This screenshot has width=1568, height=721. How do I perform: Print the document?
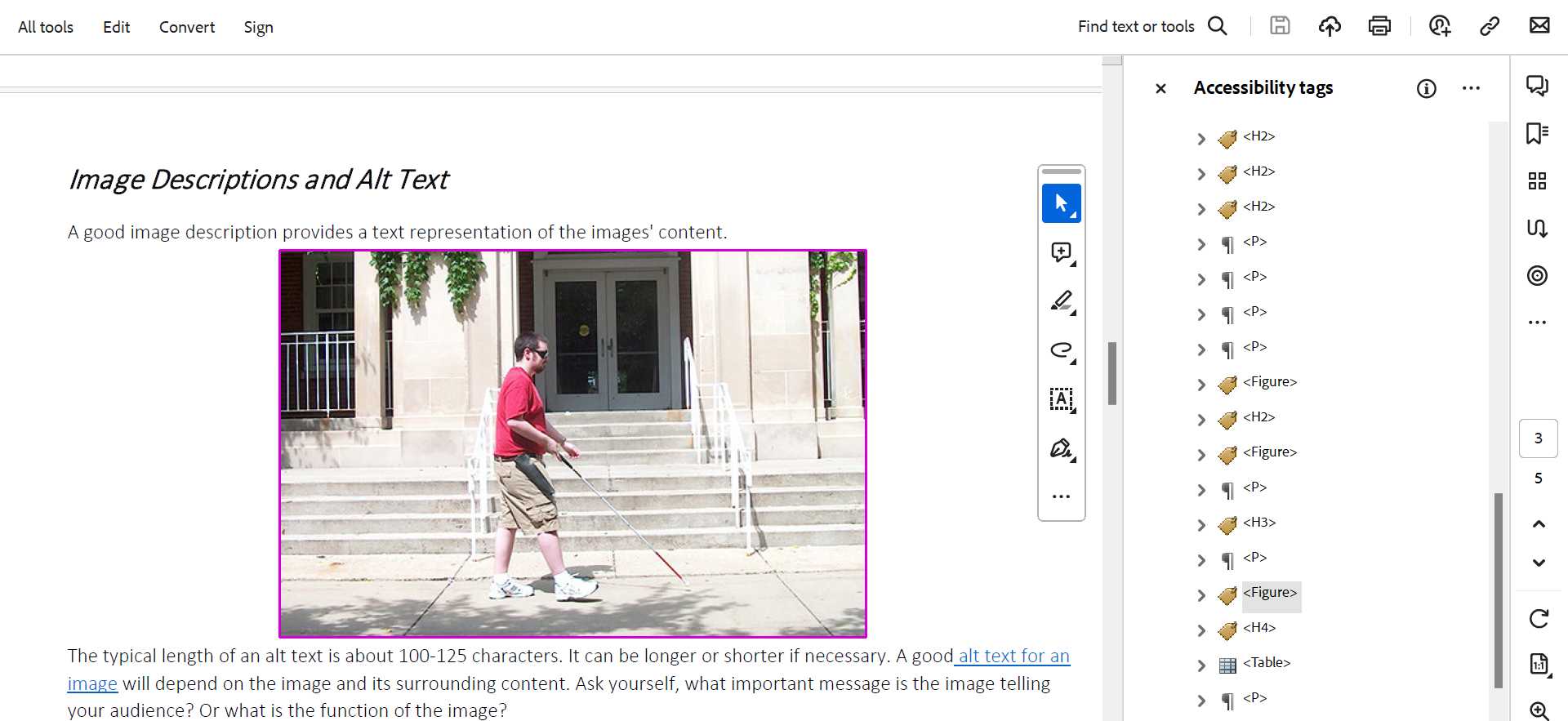1379,26
